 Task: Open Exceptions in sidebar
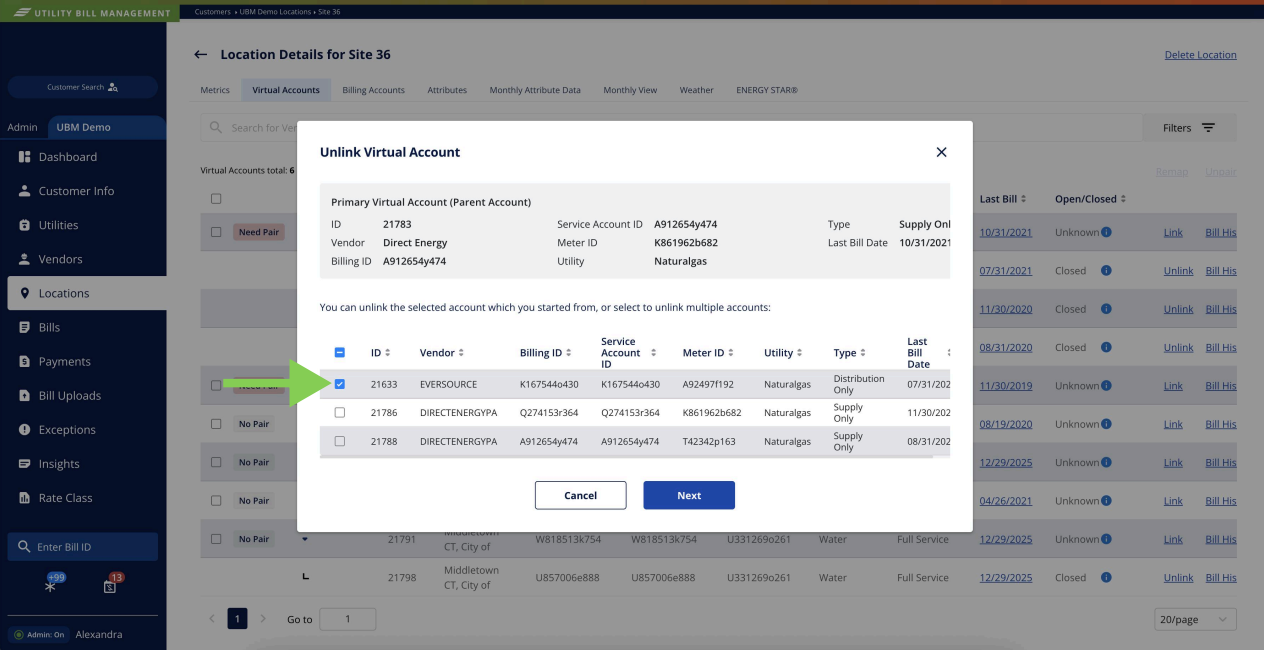(x=83, y=429)
